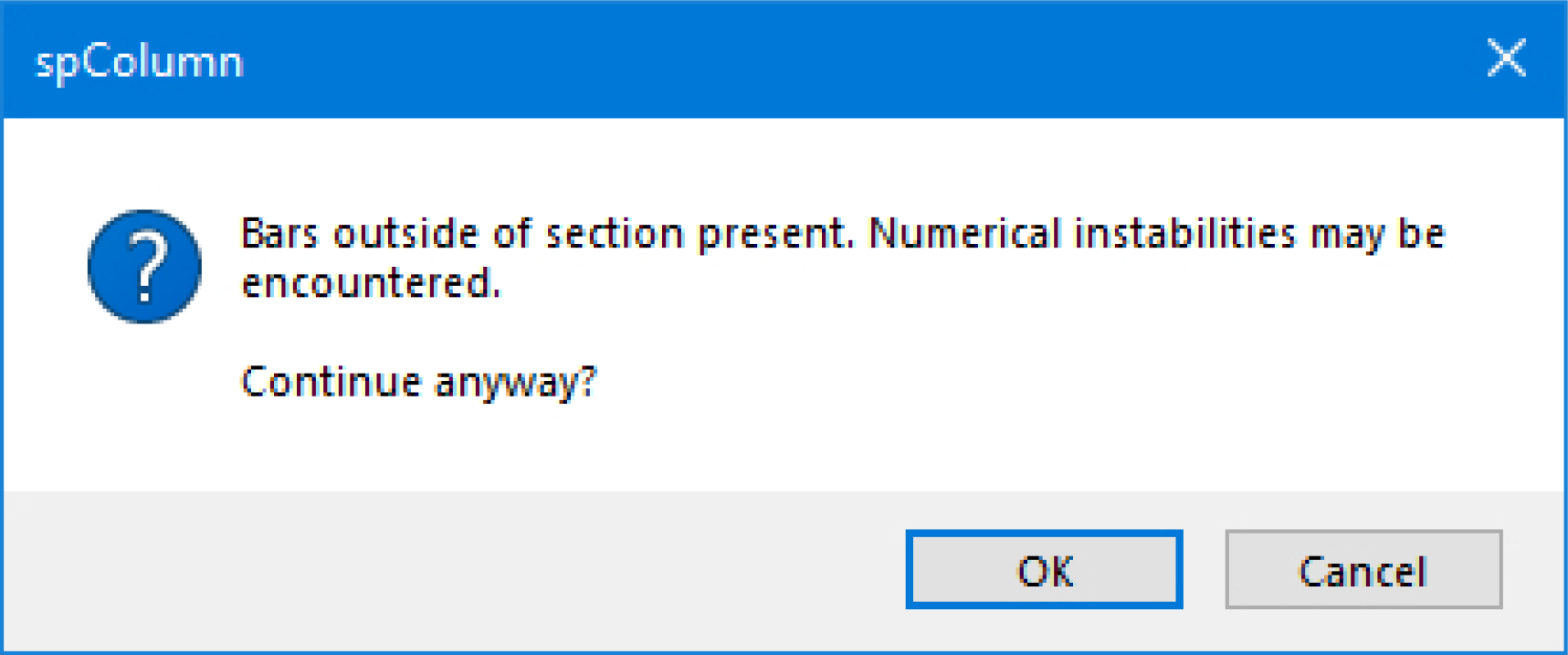Click the highlighted default OK button

(1044, 570)
